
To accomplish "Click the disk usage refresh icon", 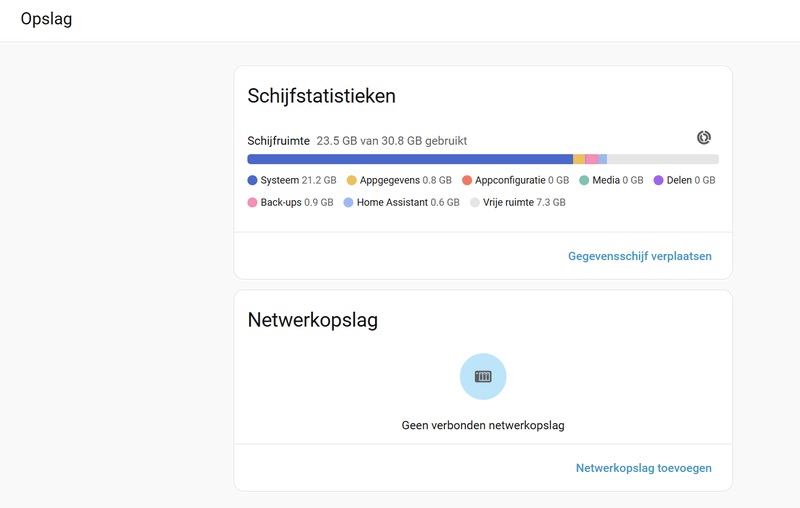I will [704, 137].
